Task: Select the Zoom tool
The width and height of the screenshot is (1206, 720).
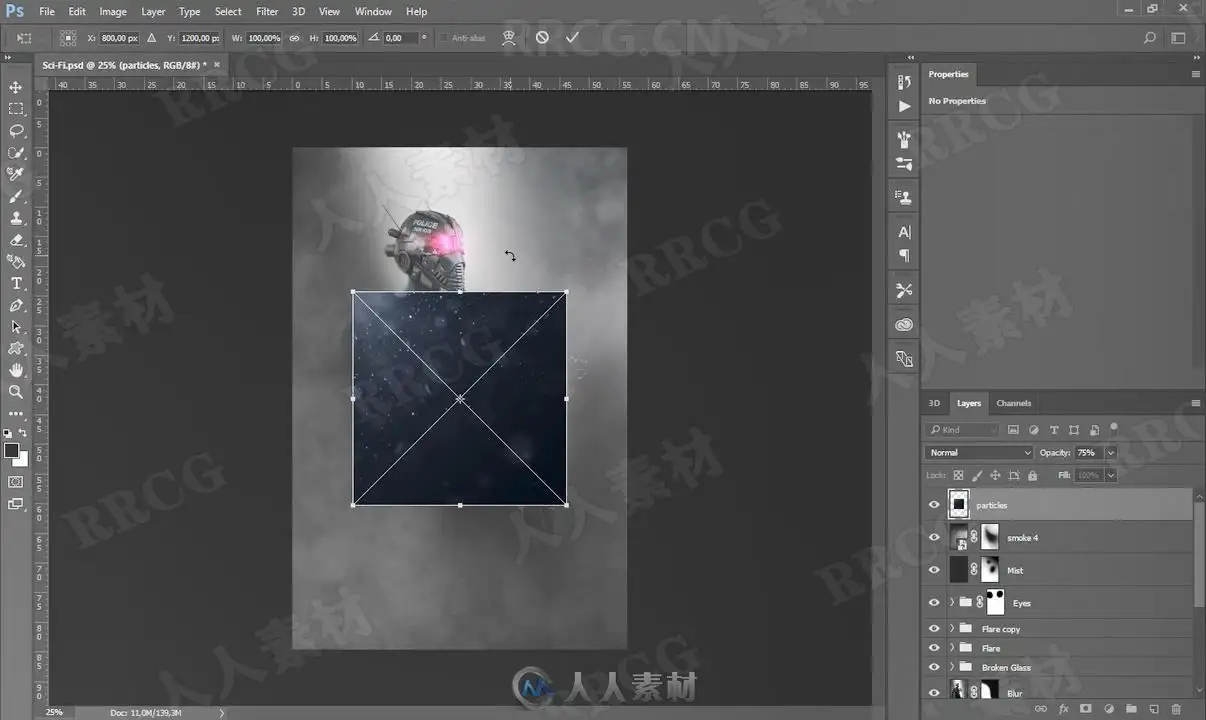Action: click(x=16, y=392)
